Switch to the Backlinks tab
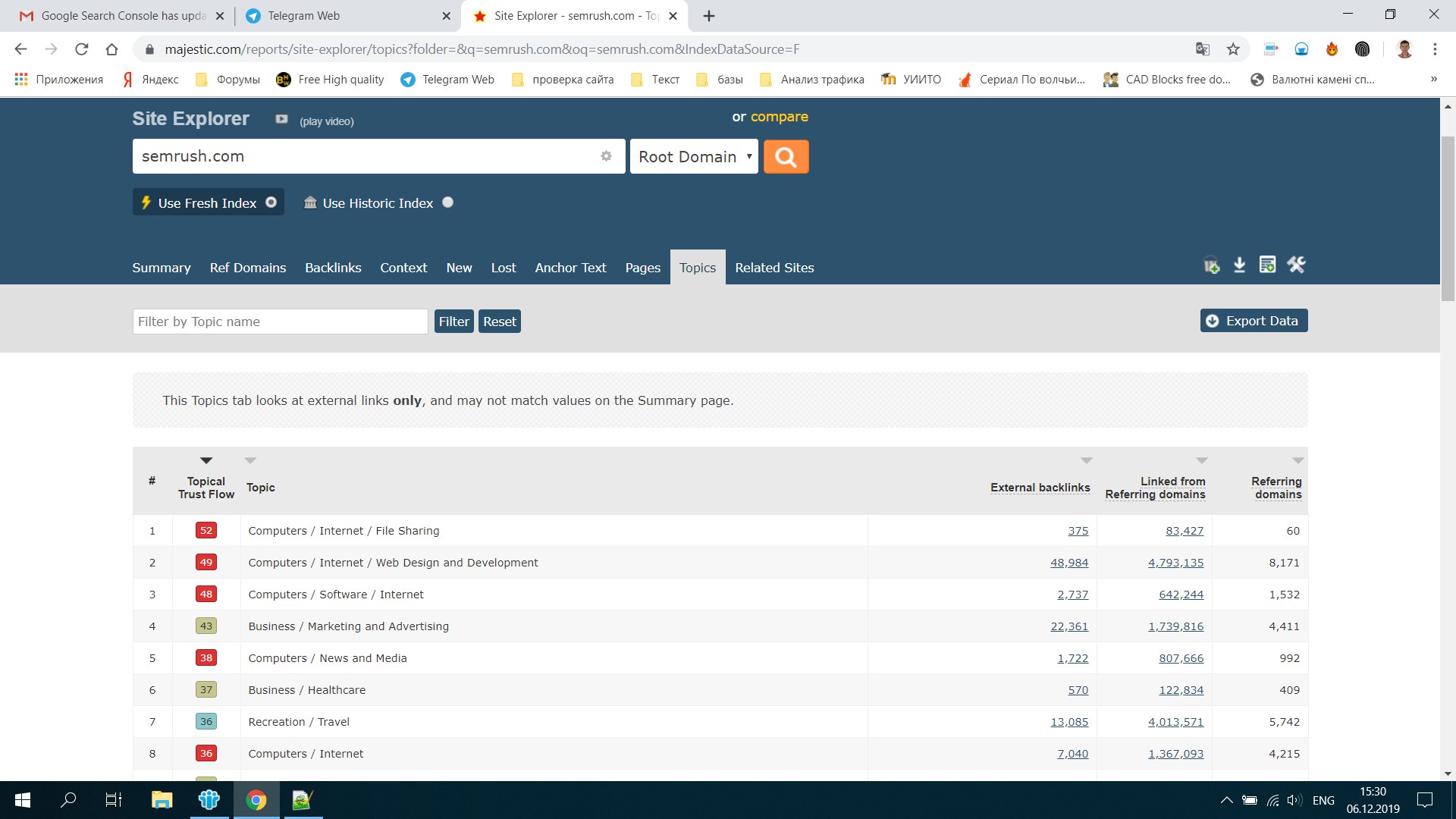The width and height of the screenshot is (1456, 819). pyautogui.click(x=333, y=268)
